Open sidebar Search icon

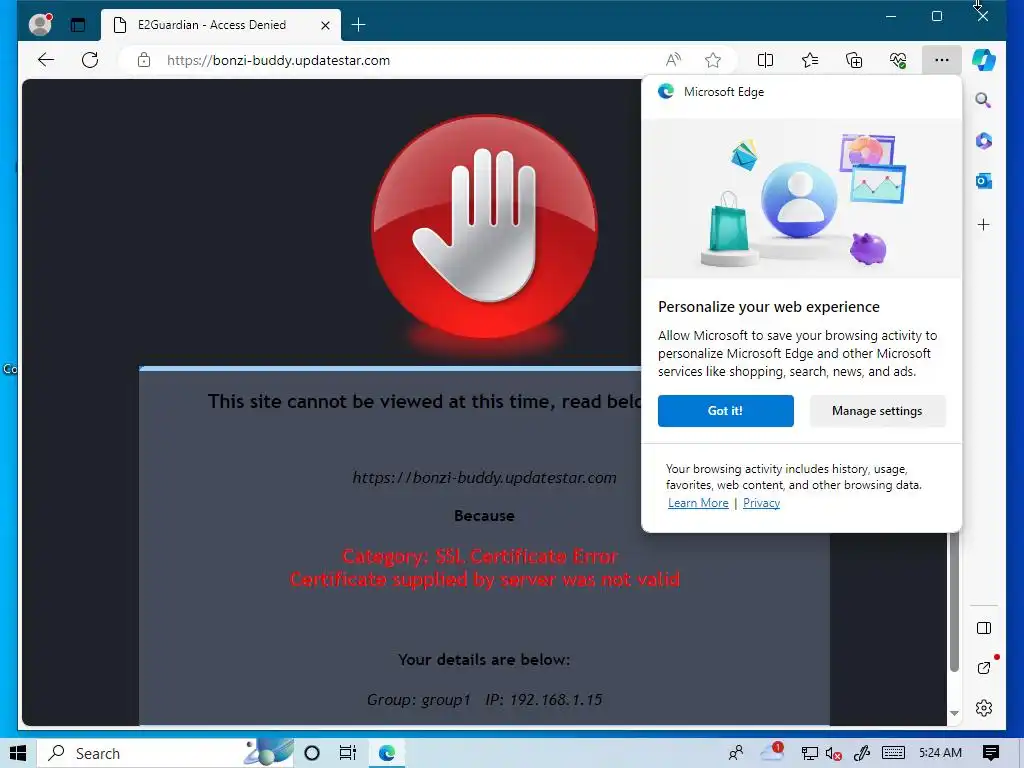pyautogui.click(x=984, y=100)
